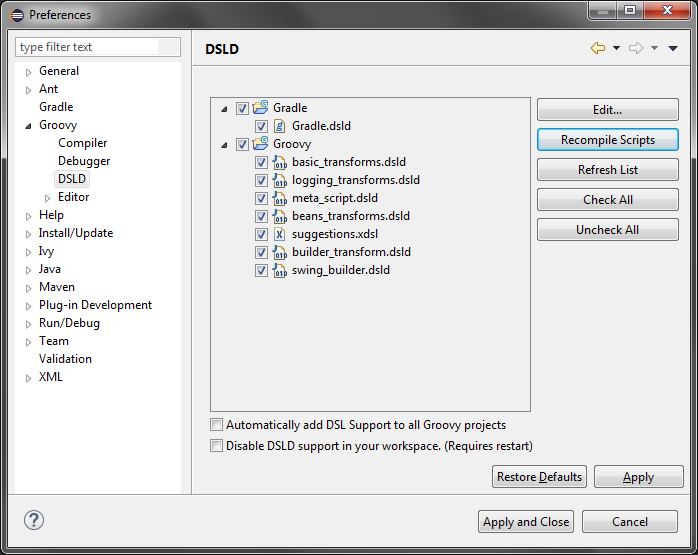Collapse the Gradle group in DSLD list
Viewport: 698px width, 555px height.
pos(224,109)
